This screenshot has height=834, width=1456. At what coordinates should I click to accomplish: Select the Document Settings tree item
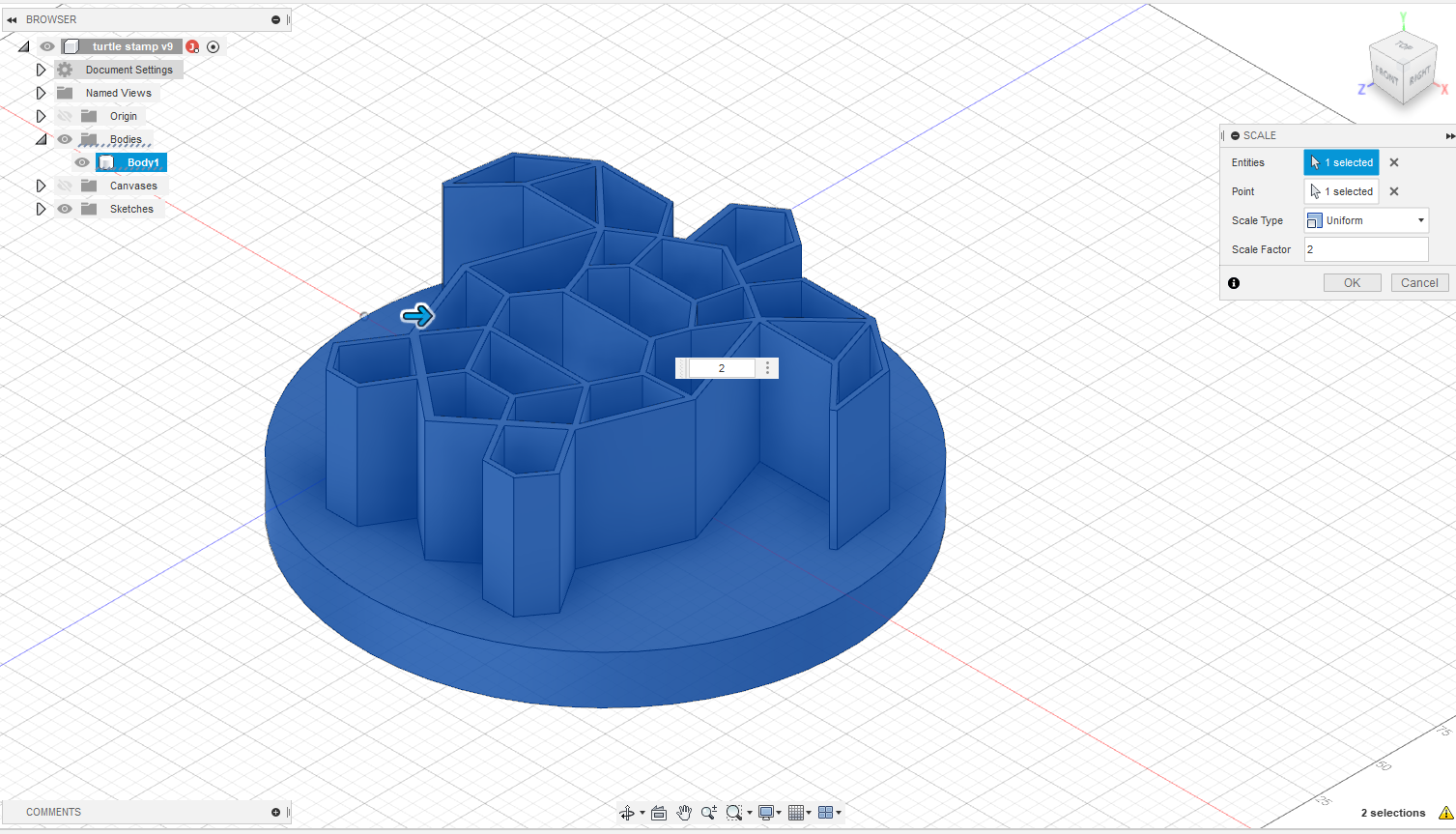pos(129,70)
